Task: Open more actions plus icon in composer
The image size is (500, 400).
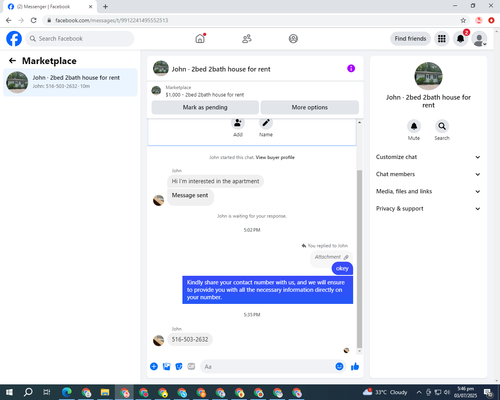Action: click(x=154, y=367)
